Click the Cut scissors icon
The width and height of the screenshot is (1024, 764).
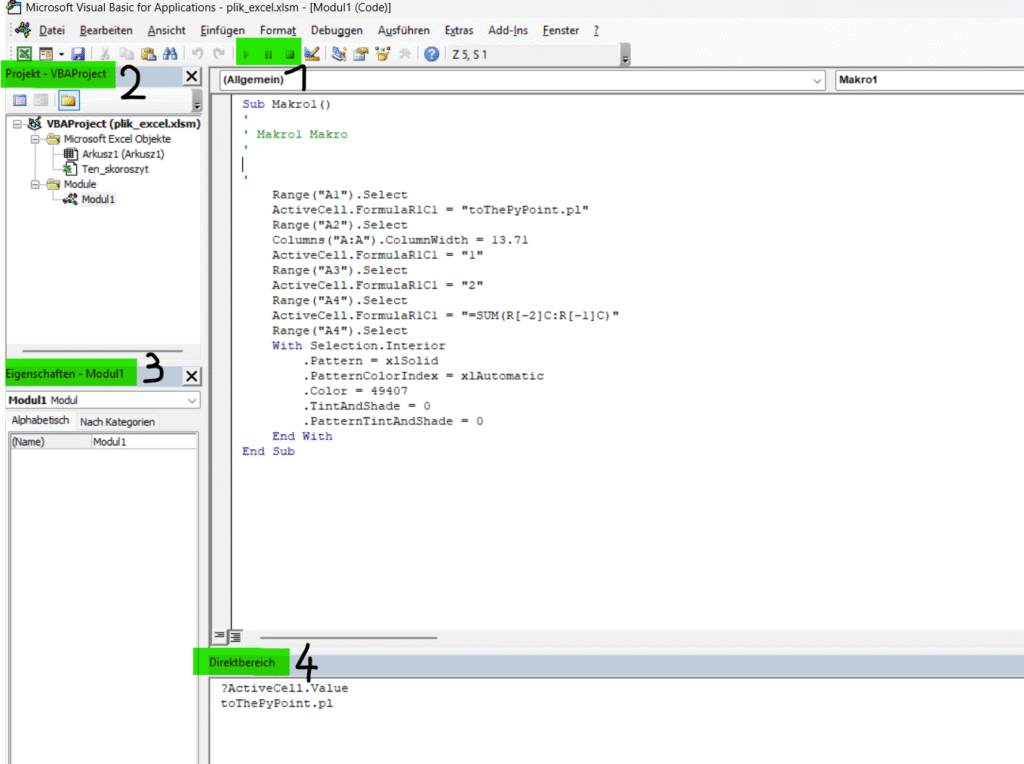(104, 54)
